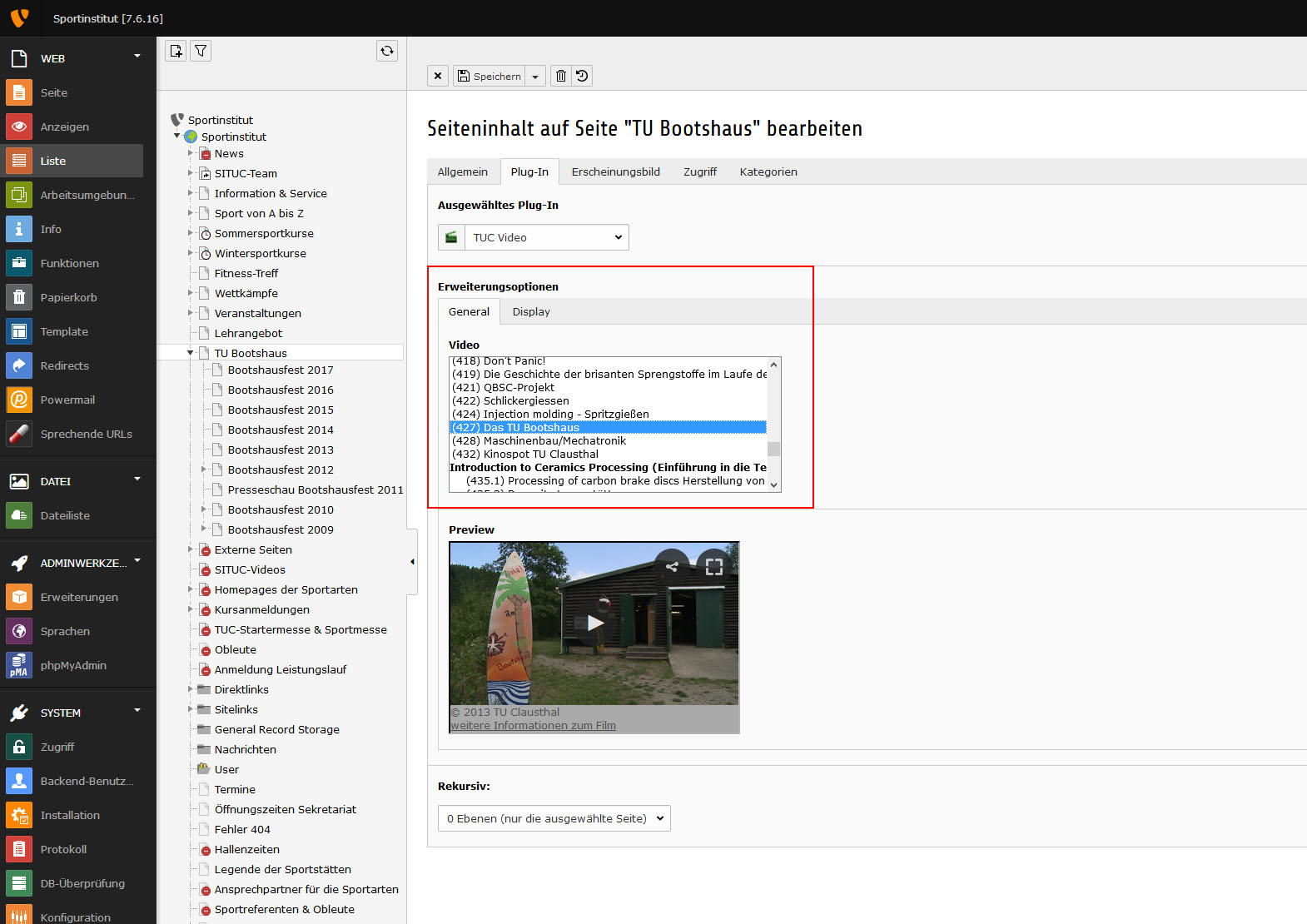The width and height of the screenshot is (1307, 924).
Task: Open the 'weitere Informationen zum Film' link
Action: point(533,726)
